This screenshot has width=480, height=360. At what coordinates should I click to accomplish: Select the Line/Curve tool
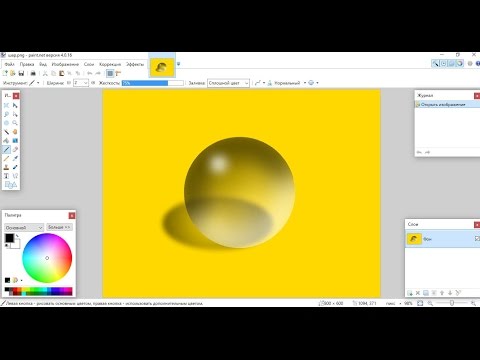tap(15, 176)
